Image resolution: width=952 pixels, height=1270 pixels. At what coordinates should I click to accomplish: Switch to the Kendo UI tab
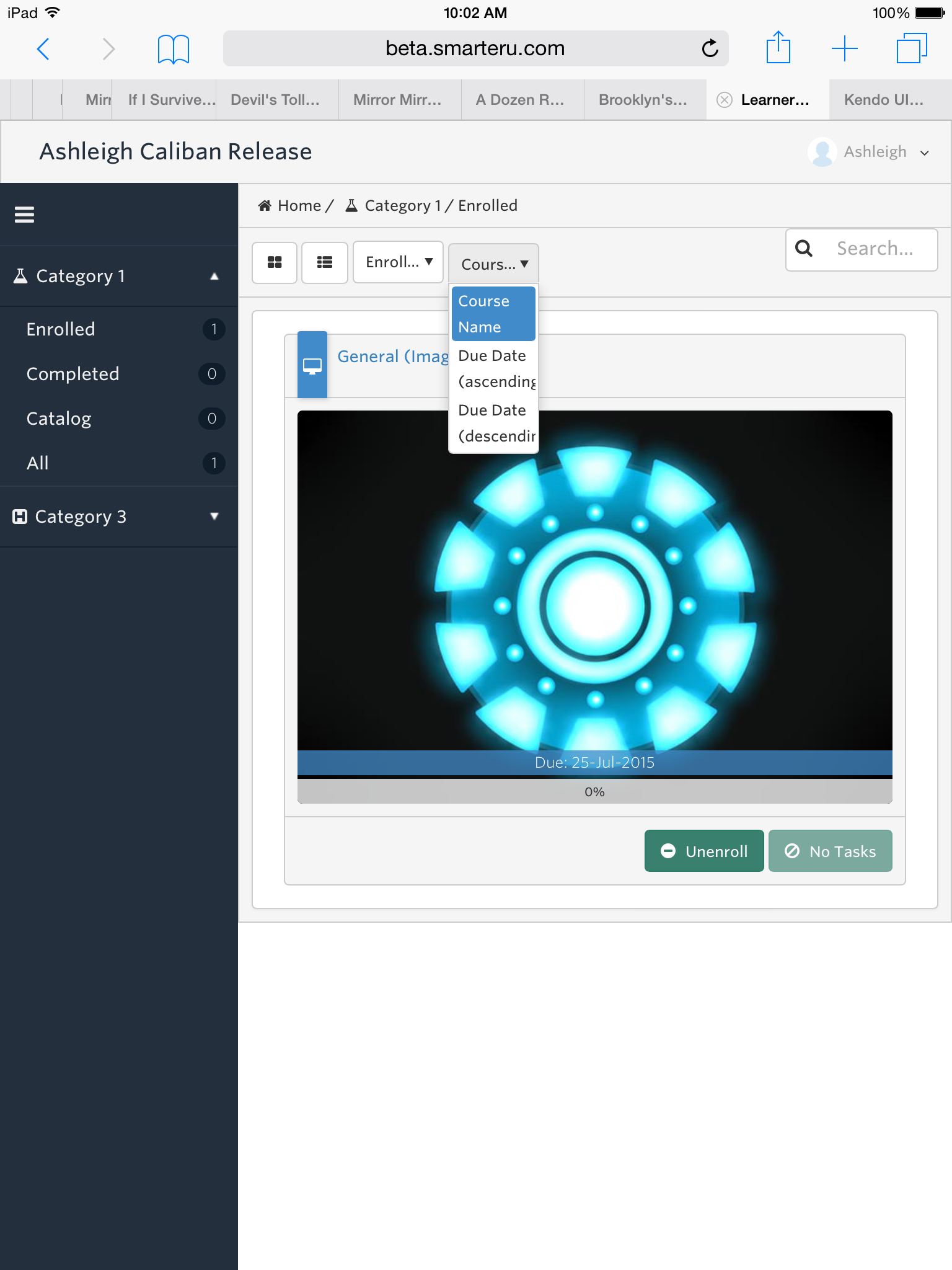tap(890, 100)
